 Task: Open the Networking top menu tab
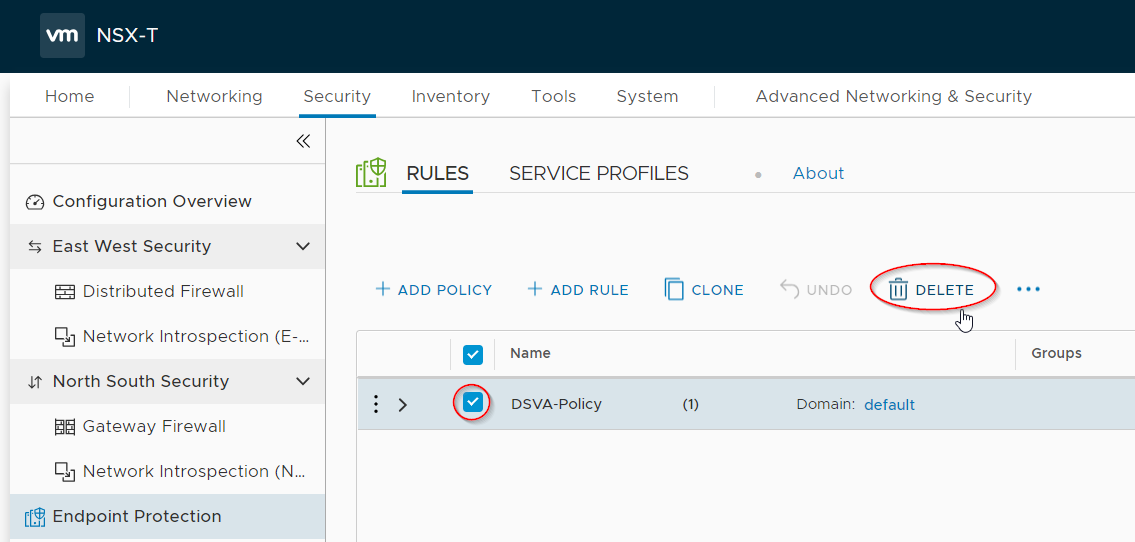tap(214, 97)
